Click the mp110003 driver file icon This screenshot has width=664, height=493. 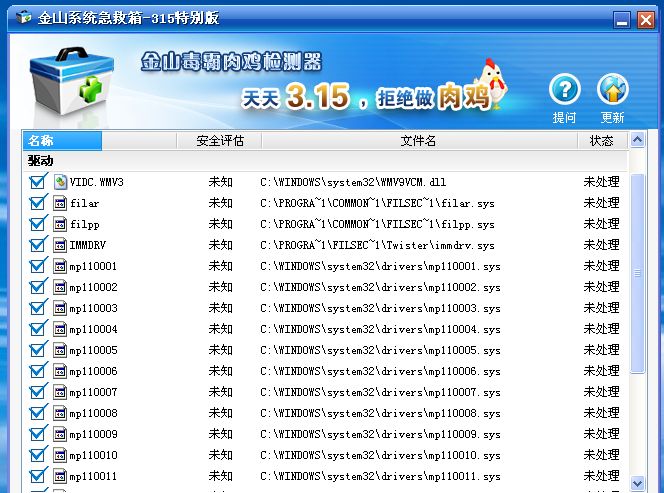(60, 308)
